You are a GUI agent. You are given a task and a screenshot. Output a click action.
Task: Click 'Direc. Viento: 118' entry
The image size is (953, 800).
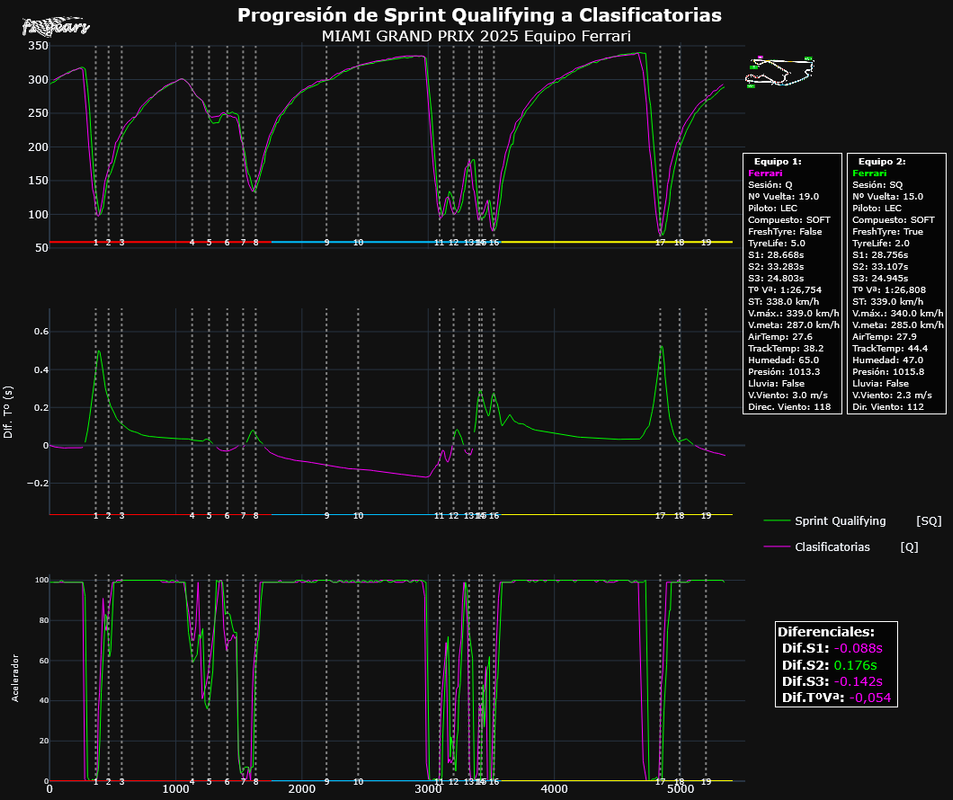pos(790,407)
